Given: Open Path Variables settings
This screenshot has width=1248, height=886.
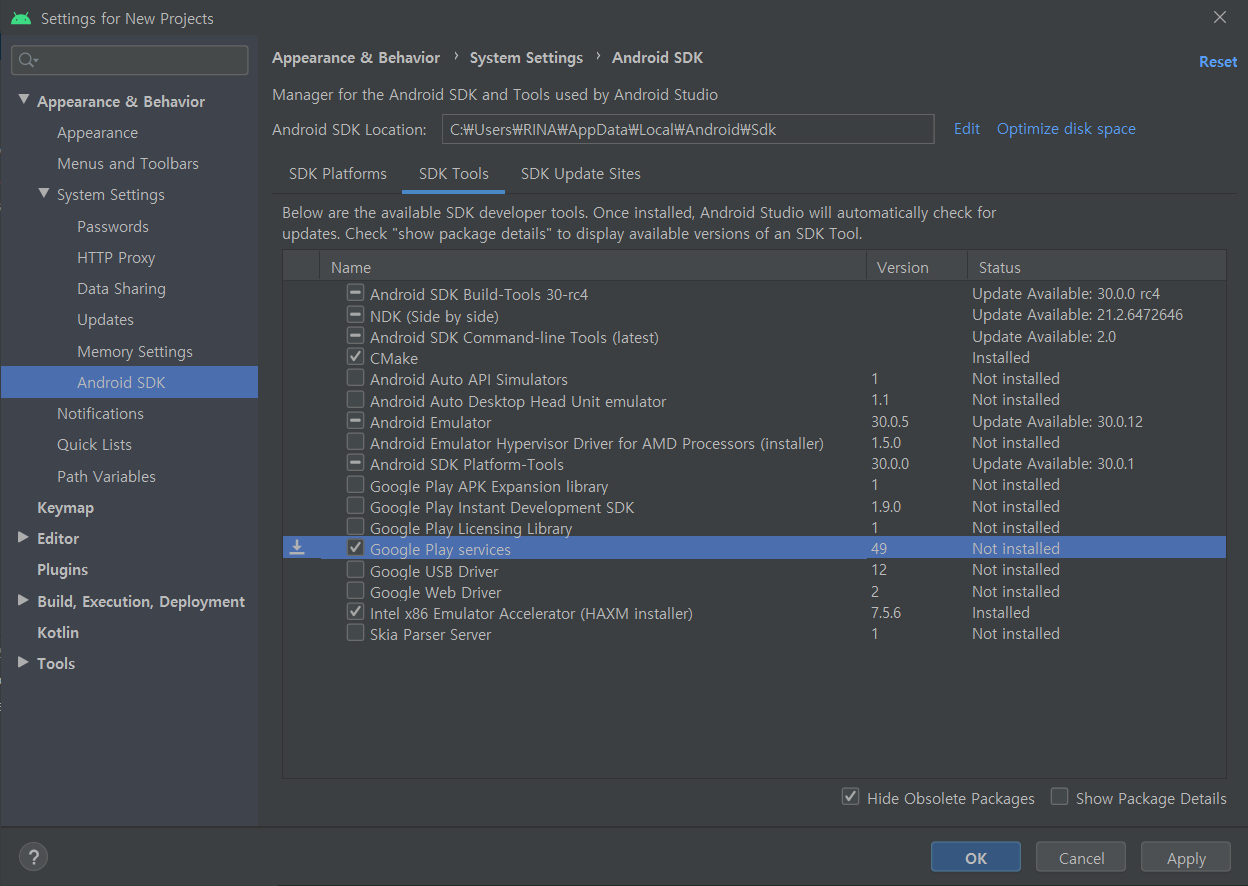Looking at the screenshot, I should [x=106, y=477].
